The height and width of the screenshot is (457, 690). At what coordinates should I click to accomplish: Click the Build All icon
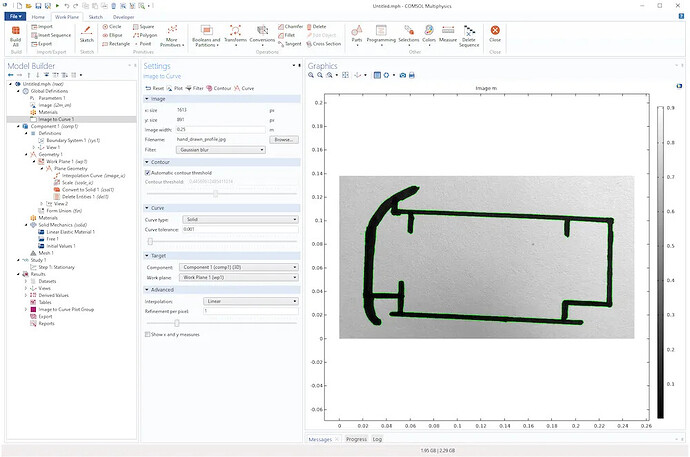point(15,33)
